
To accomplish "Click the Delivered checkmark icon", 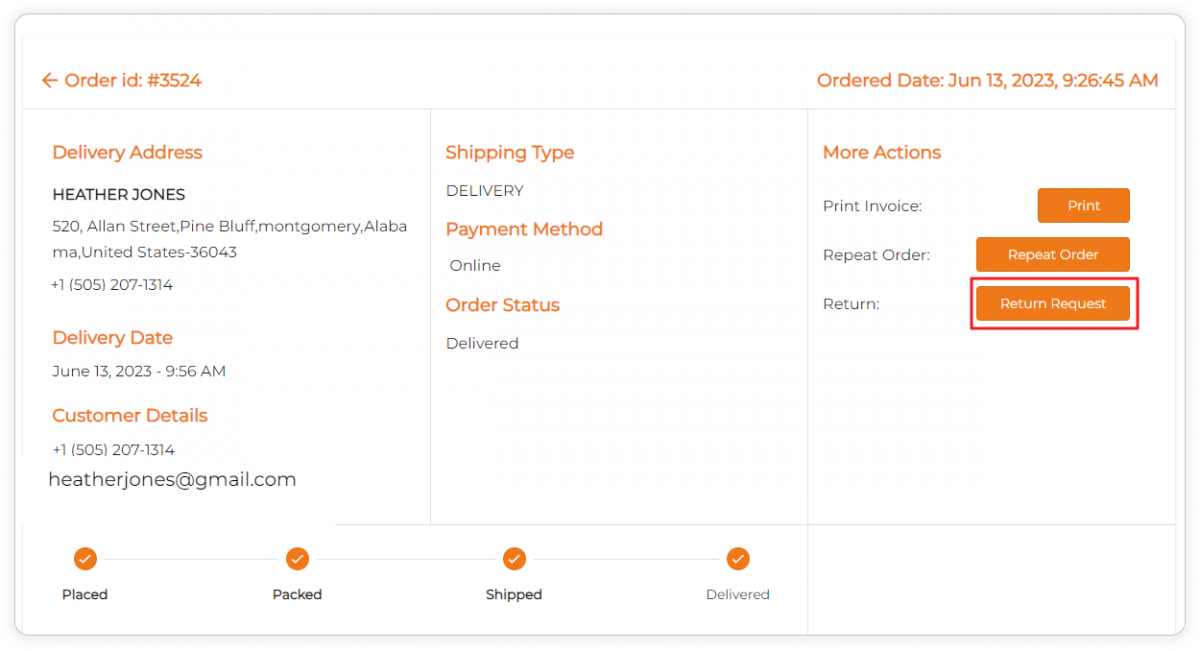I will pyautogui.click(x=738, y=559).
